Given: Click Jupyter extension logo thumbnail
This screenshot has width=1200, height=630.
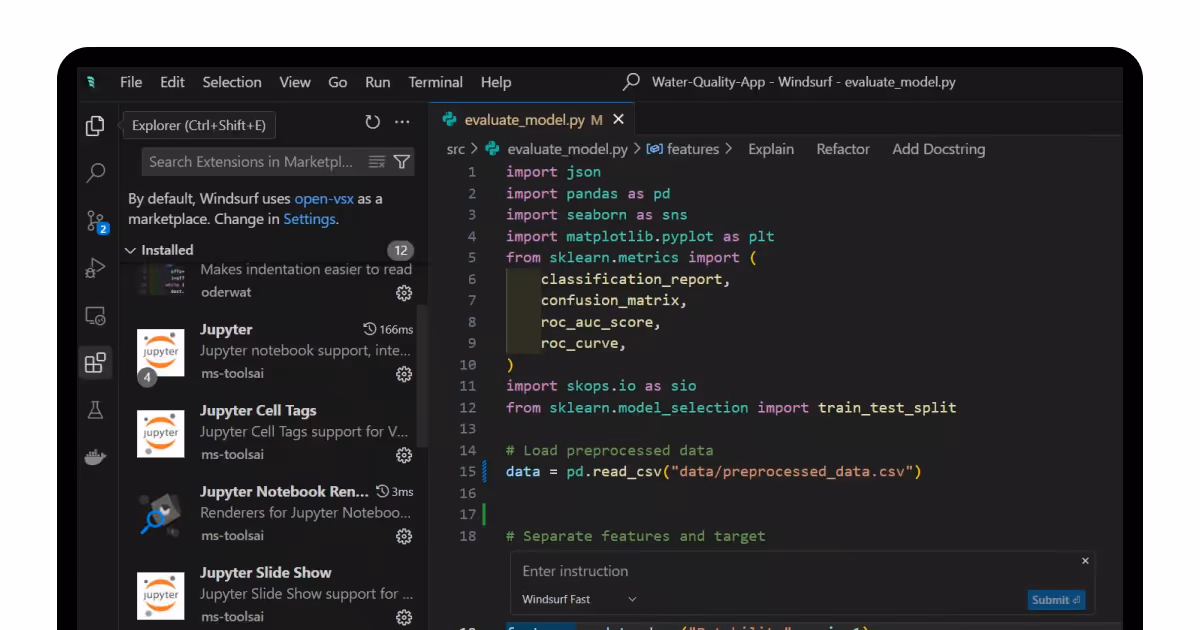Looking at the screenshot, I should pyautogui.click(x=161, y=353).
